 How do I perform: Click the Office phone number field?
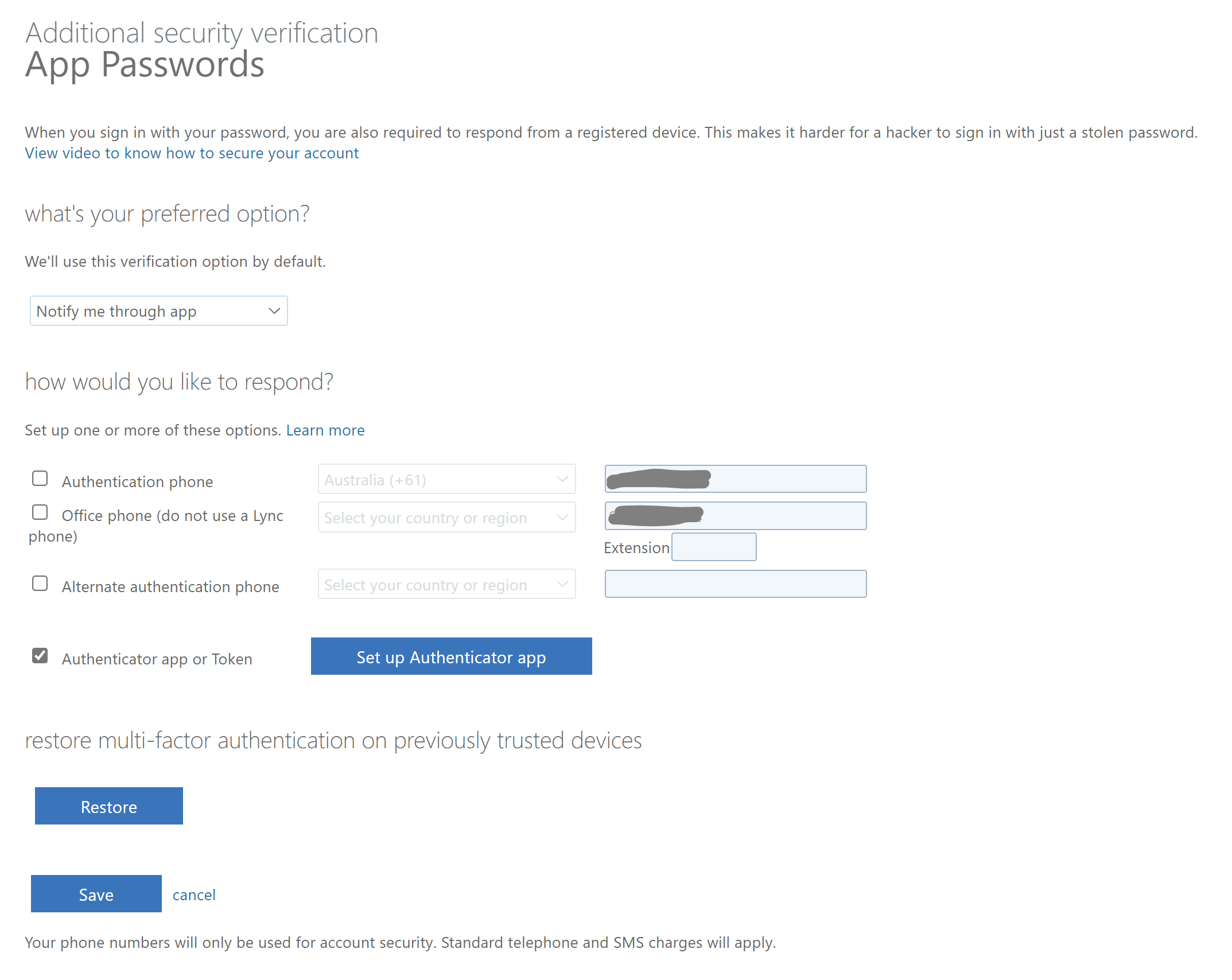786,516
